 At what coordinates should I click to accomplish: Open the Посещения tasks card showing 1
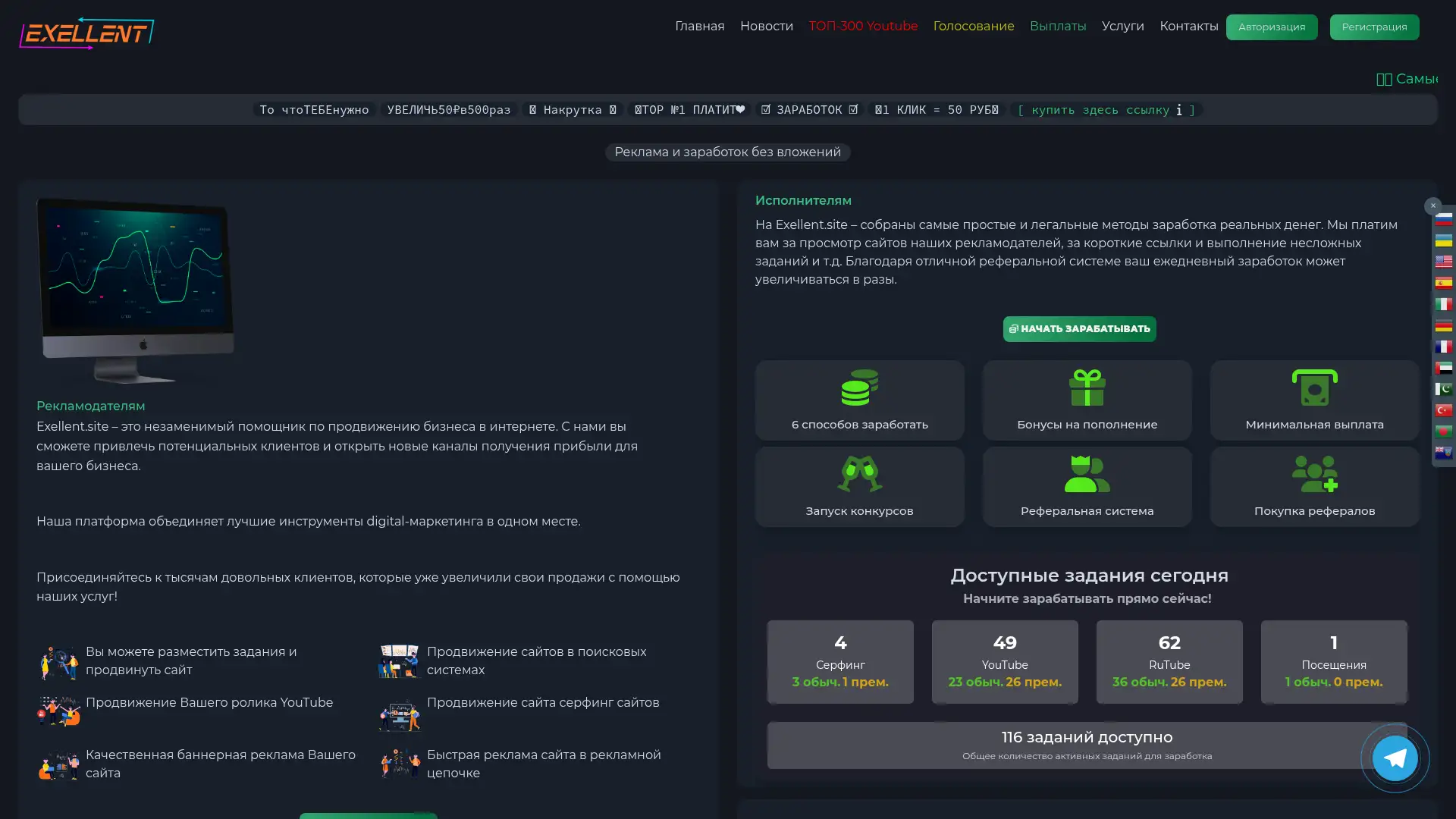coord(1334,662)
